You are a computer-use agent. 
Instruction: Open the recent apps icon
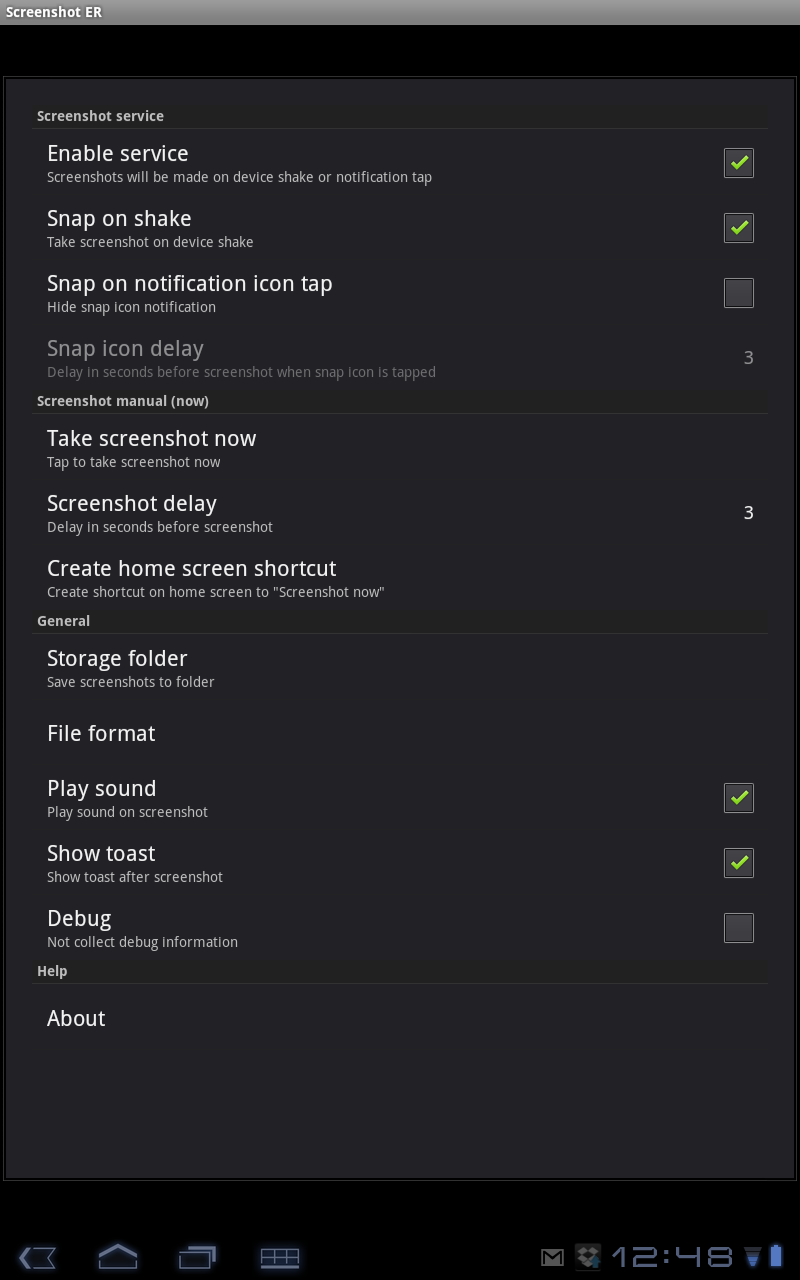click(197, 1257)
